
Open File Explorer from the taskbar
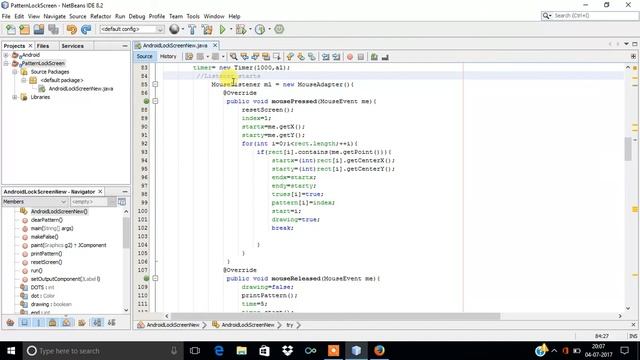[x=241, y=351]
